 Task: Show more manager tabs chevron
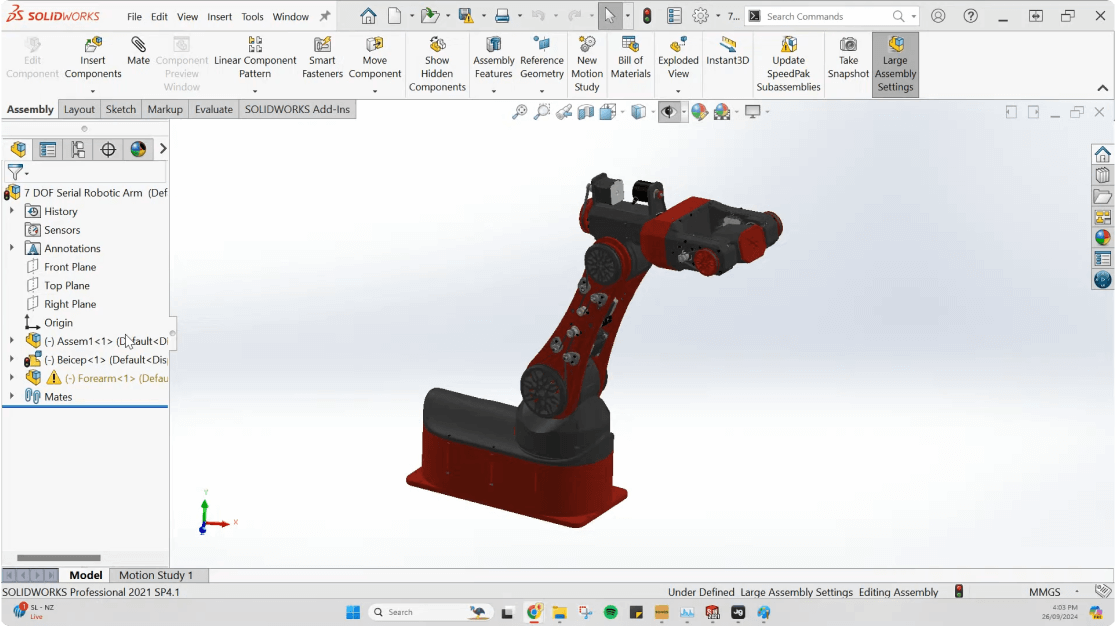pyautogui.click(x=163, y=149)
